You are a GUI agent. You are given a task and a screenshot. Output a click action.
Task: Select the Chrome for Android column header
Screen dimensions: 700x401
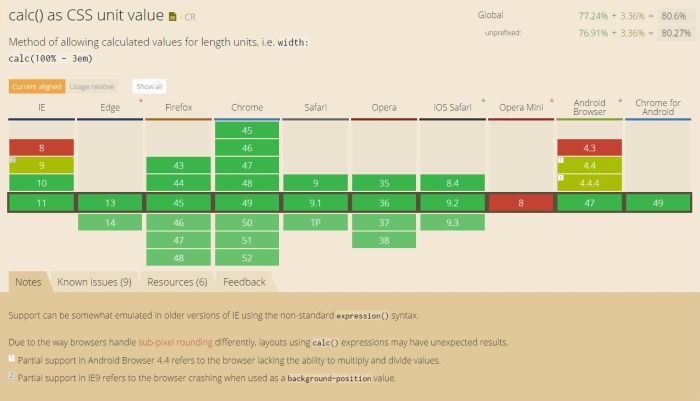(x=658, y=108)
